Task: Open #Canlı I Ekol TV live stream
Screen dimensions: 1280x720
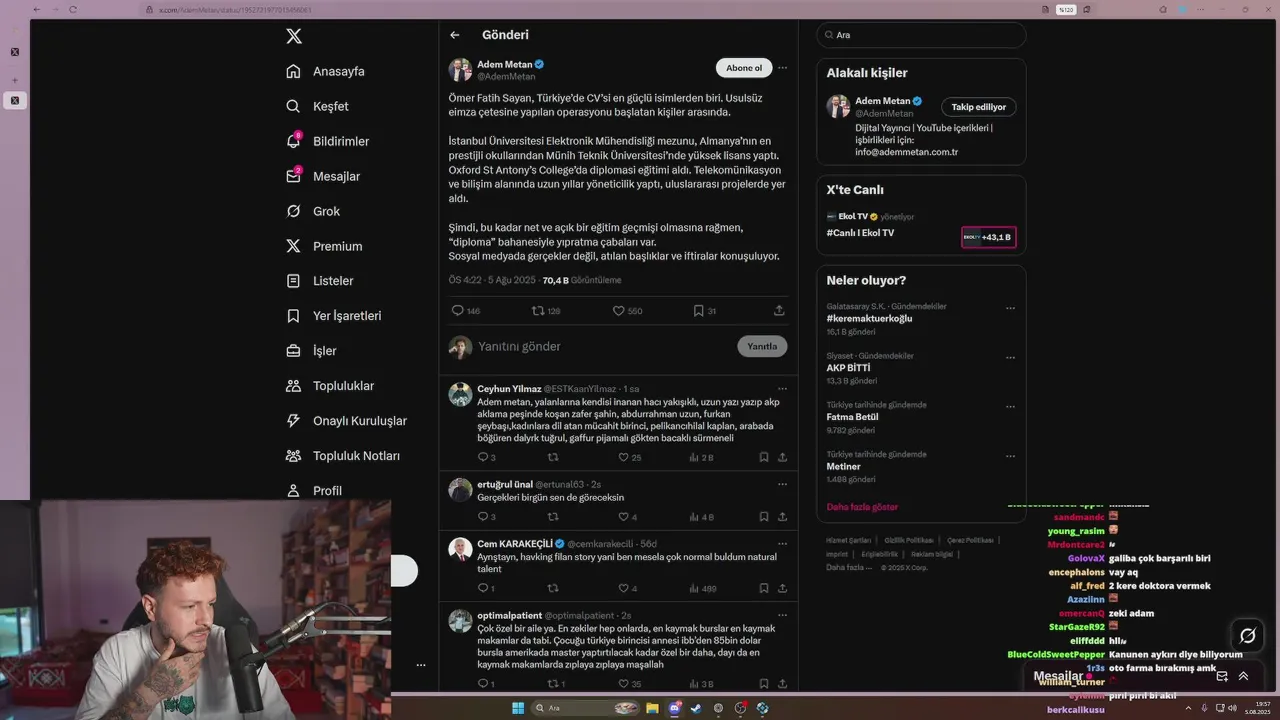Action: pyautogui.click(x=860, y=233)
